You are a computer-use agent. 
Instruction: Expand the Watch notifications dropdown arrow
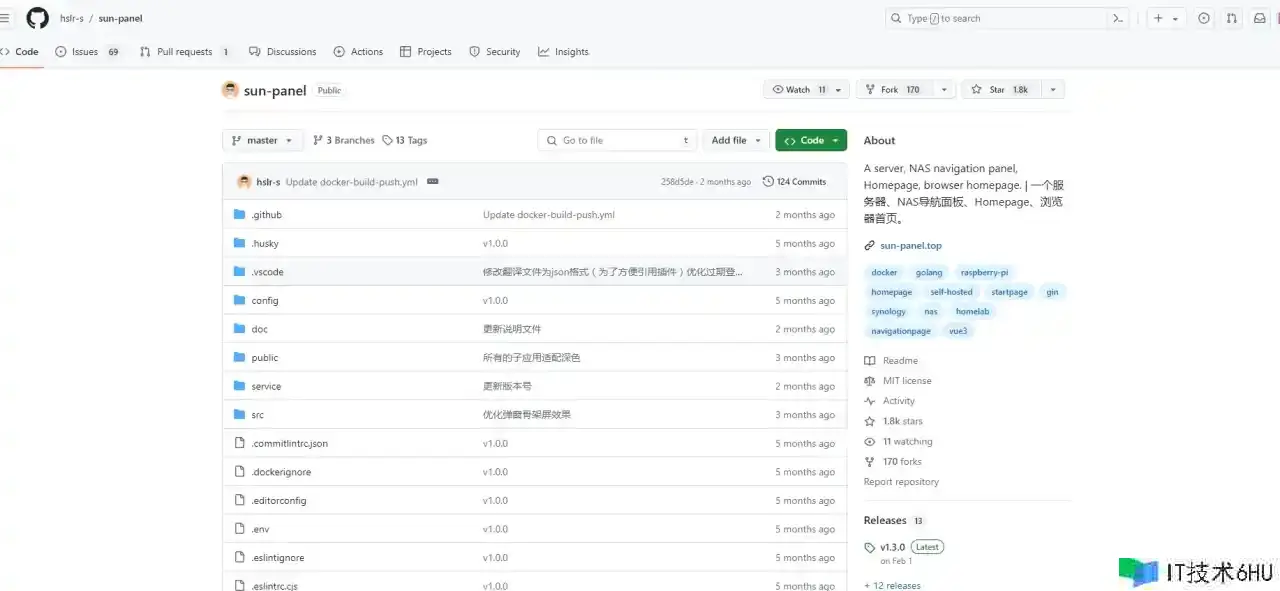(x=840, y=90)
